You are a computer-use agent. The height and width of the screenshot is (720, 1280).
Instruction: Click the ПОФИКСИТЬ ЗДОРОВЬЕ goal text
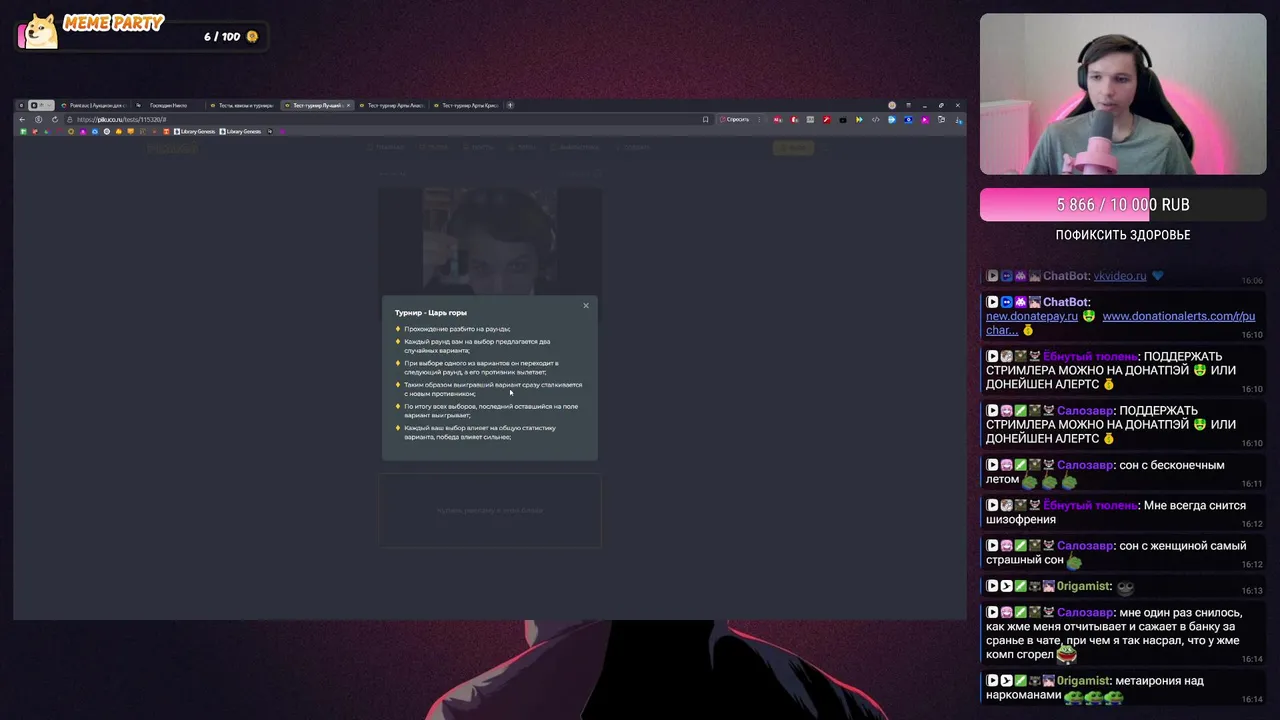(1123, 235)
